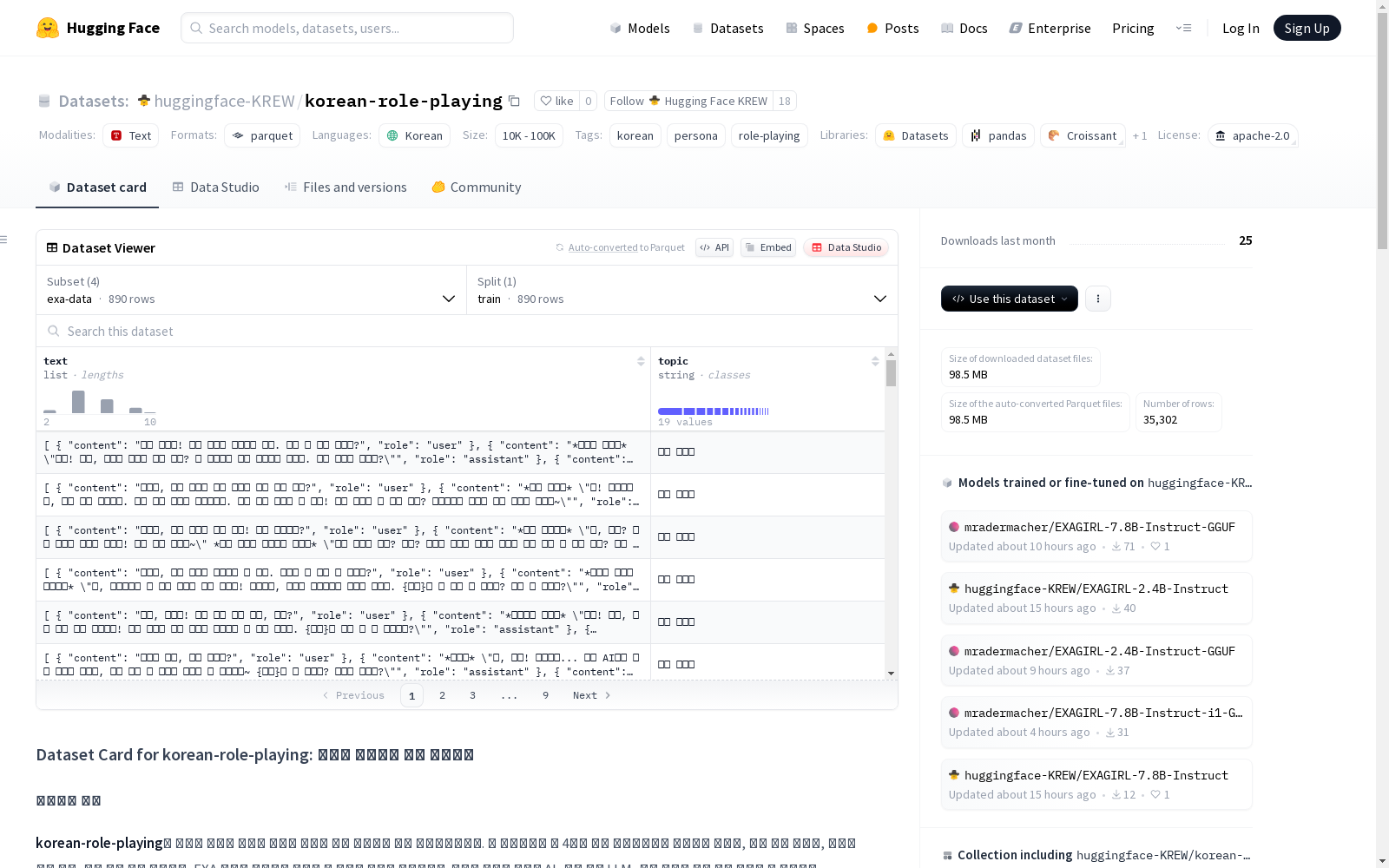The height and width of the screenshot is (868, 1389).
Task: Go to Models in the top navigation
Action: coord(640,28)
